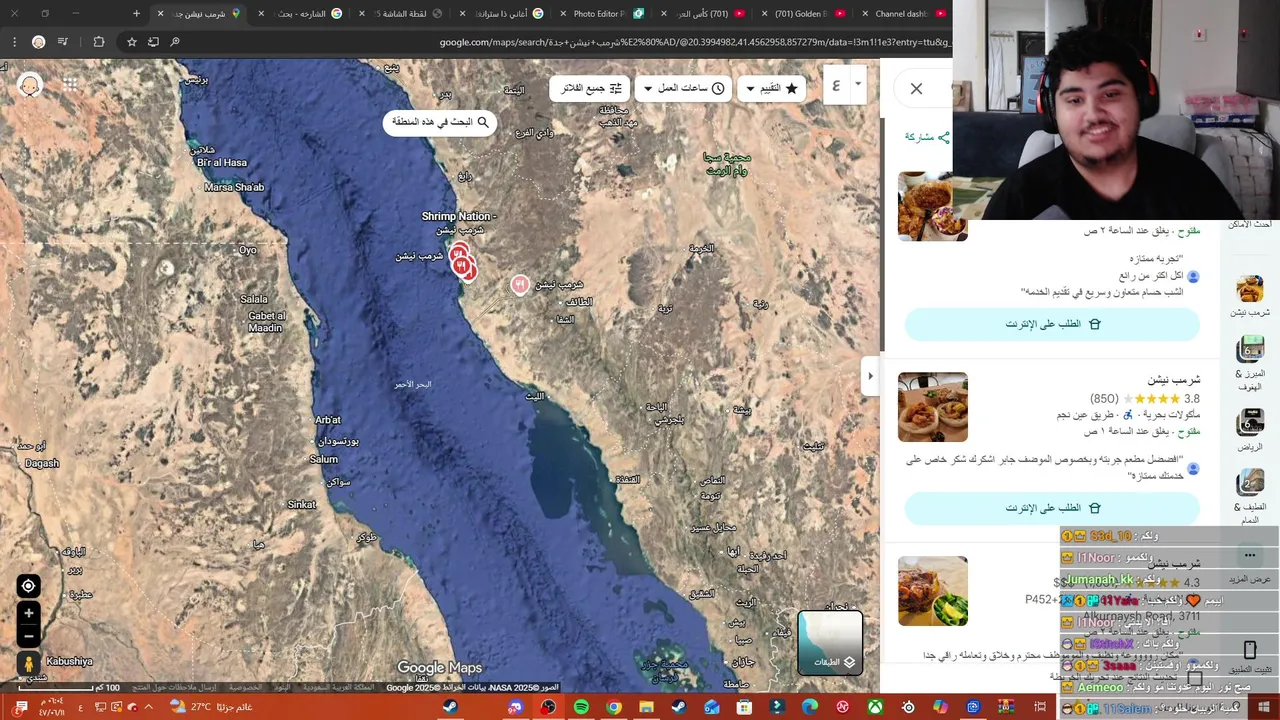
Task: Click the Google account avatar on the map
Action: (x=30, y=85)
